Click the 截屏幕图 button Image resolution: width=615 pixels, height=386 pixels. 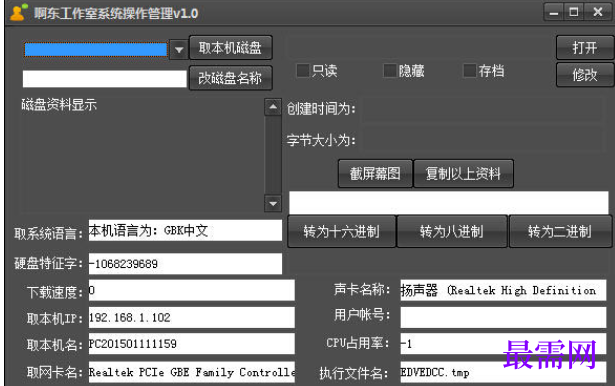[x=375, y=173]
